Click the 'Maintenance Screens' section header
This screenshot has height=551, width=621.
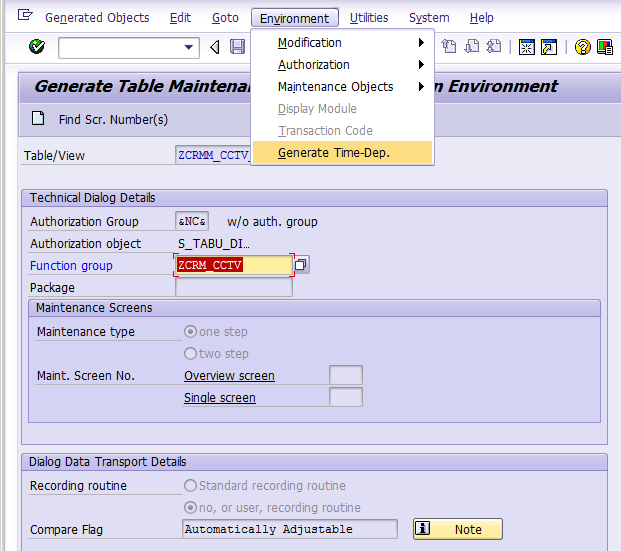[94, 308]
